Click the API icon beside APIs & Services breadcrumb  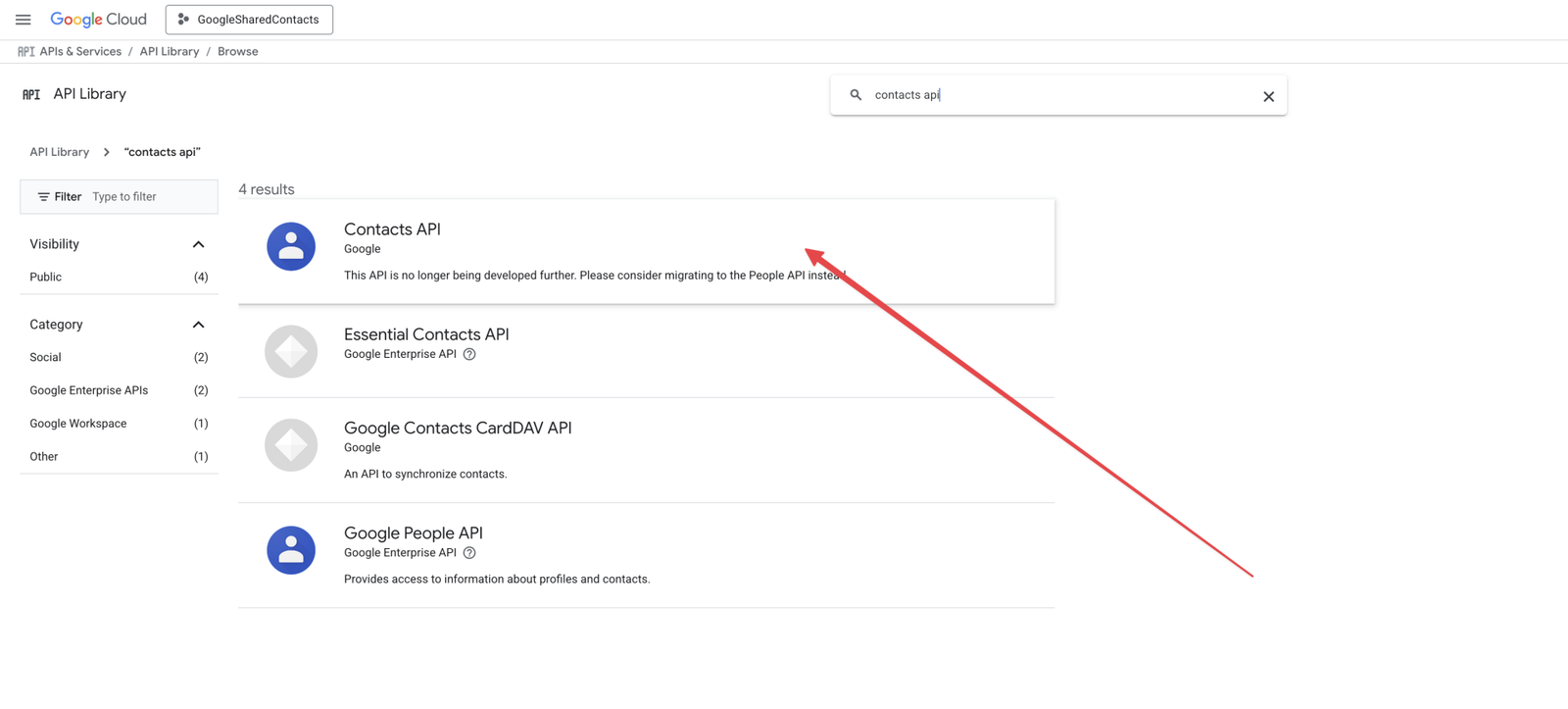point(26,52)
